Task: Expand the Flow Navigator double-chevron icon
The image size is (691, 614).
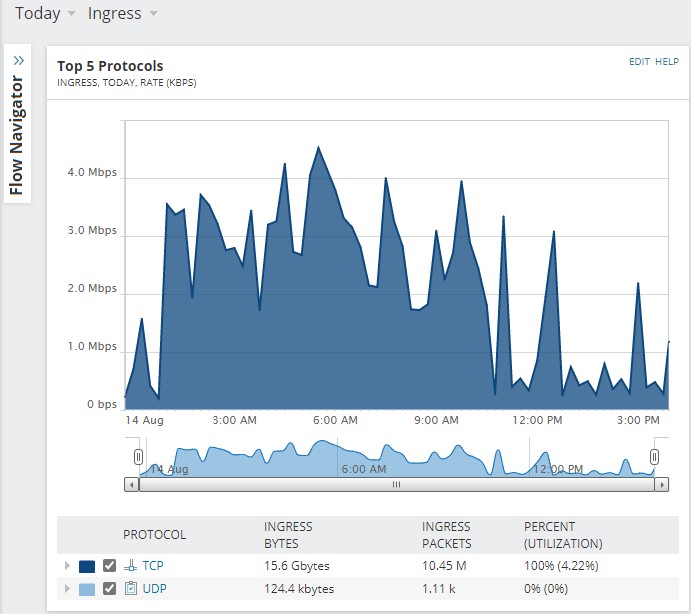Action: (19, 60)
